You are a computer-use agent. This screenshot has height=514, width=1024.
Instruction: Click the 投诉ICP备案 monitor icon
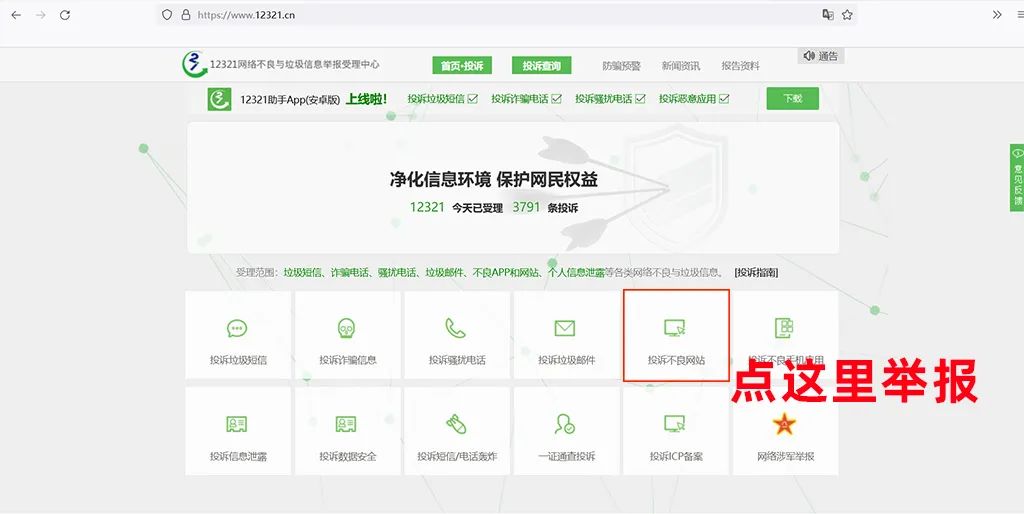(x=675, y=425)
